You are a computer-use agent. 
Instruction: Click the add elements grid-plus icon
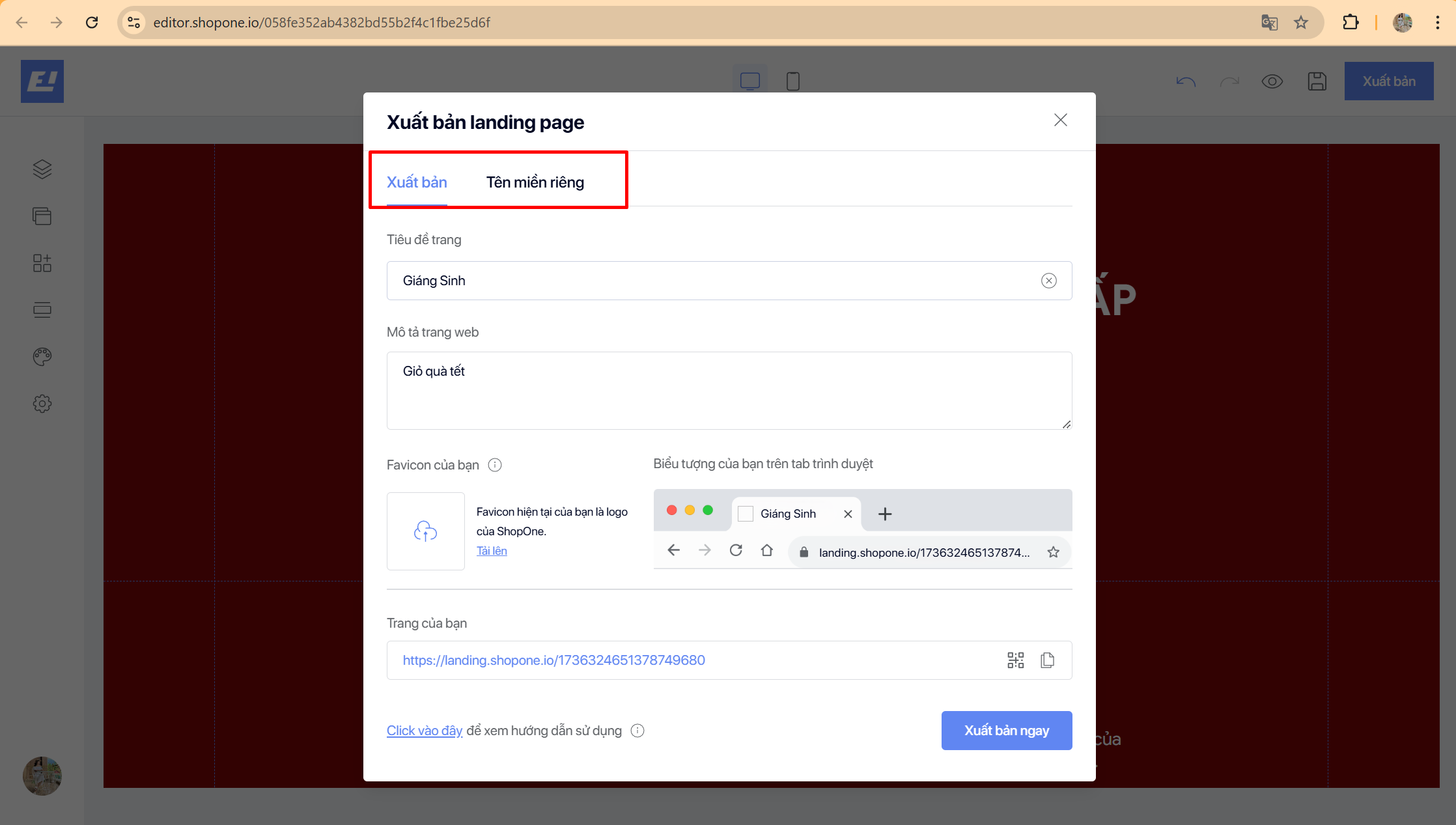(x=42, y=263)
